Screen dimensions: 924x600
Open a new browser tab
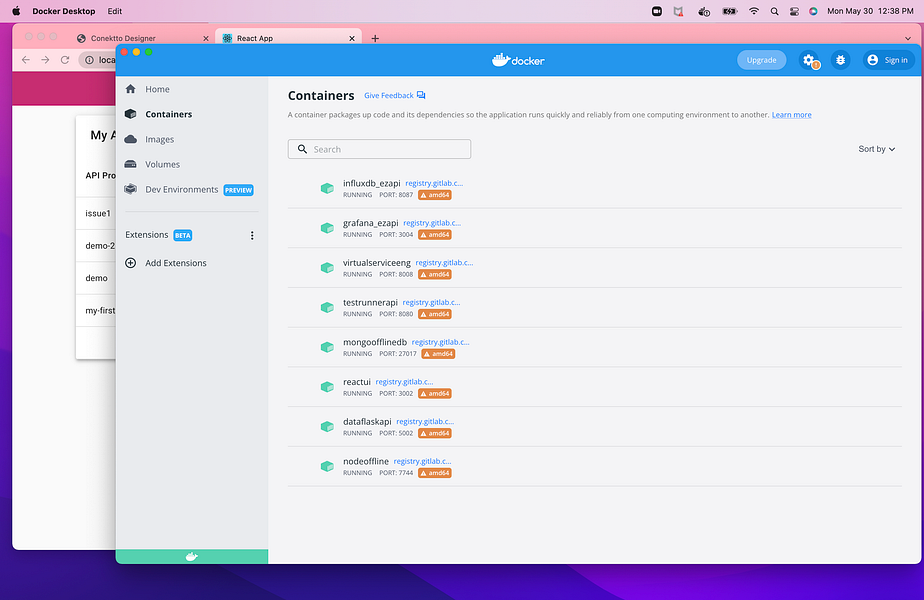click(375, 38)
